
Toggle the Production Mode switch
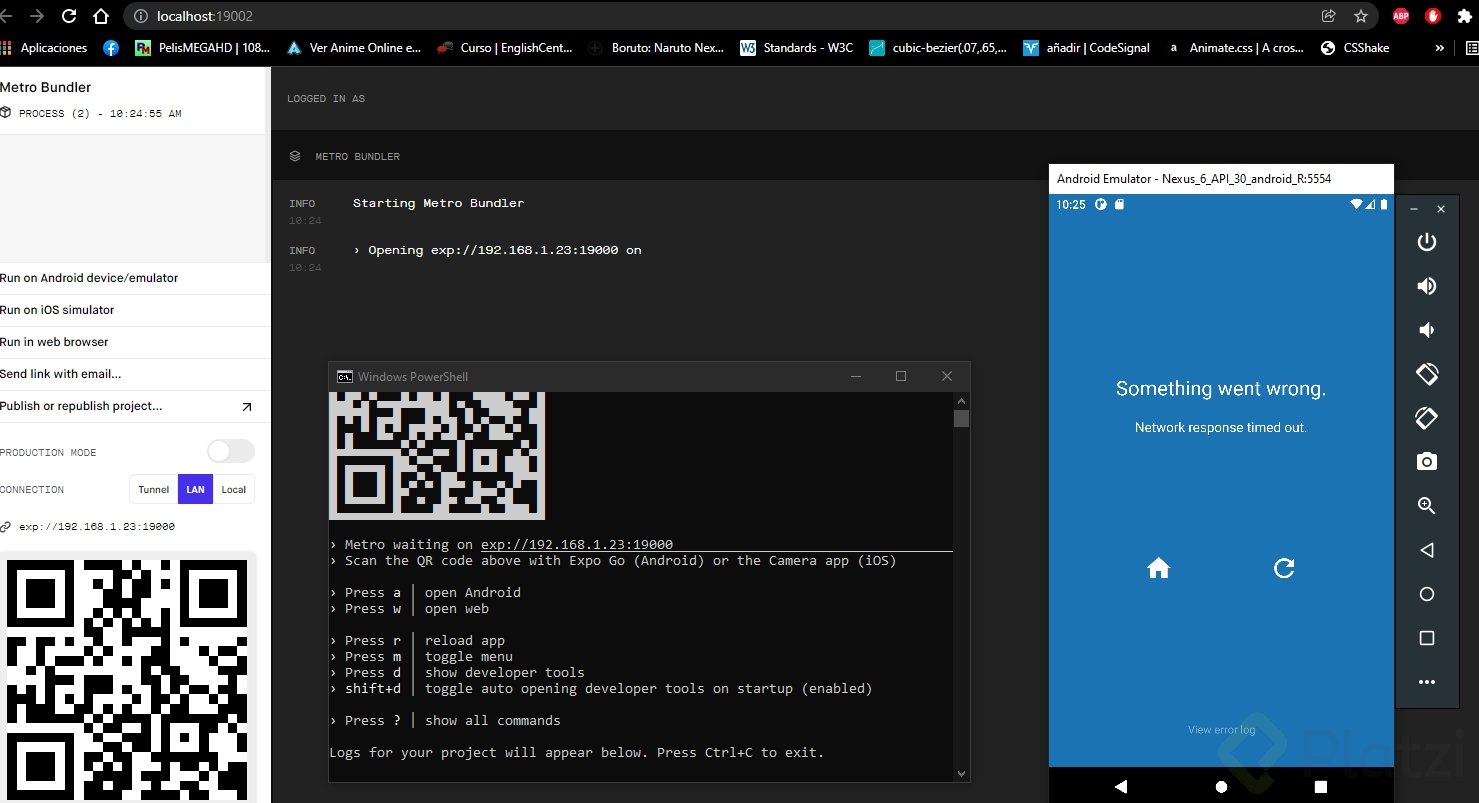click(x=231, y=452)
